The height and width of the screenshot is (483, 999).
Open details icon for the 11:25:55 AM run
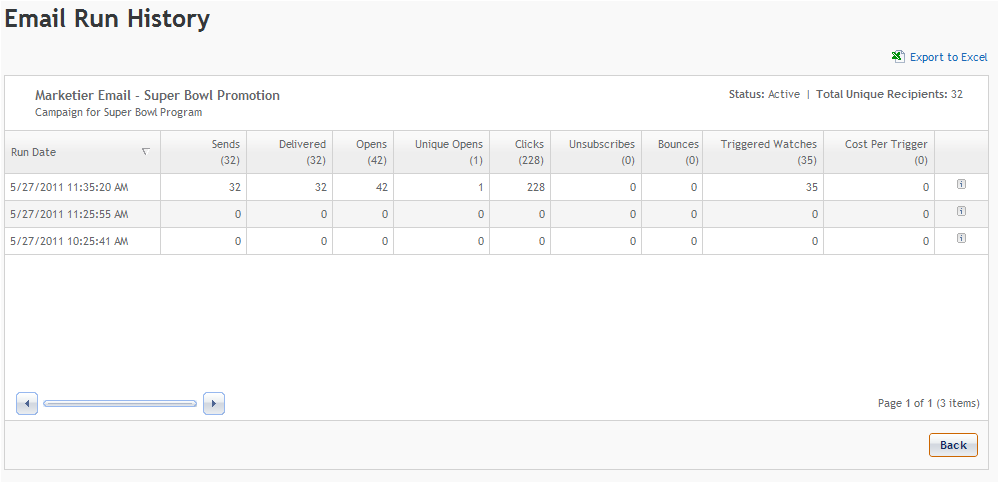pyautogui.click(x=961, y=211)
